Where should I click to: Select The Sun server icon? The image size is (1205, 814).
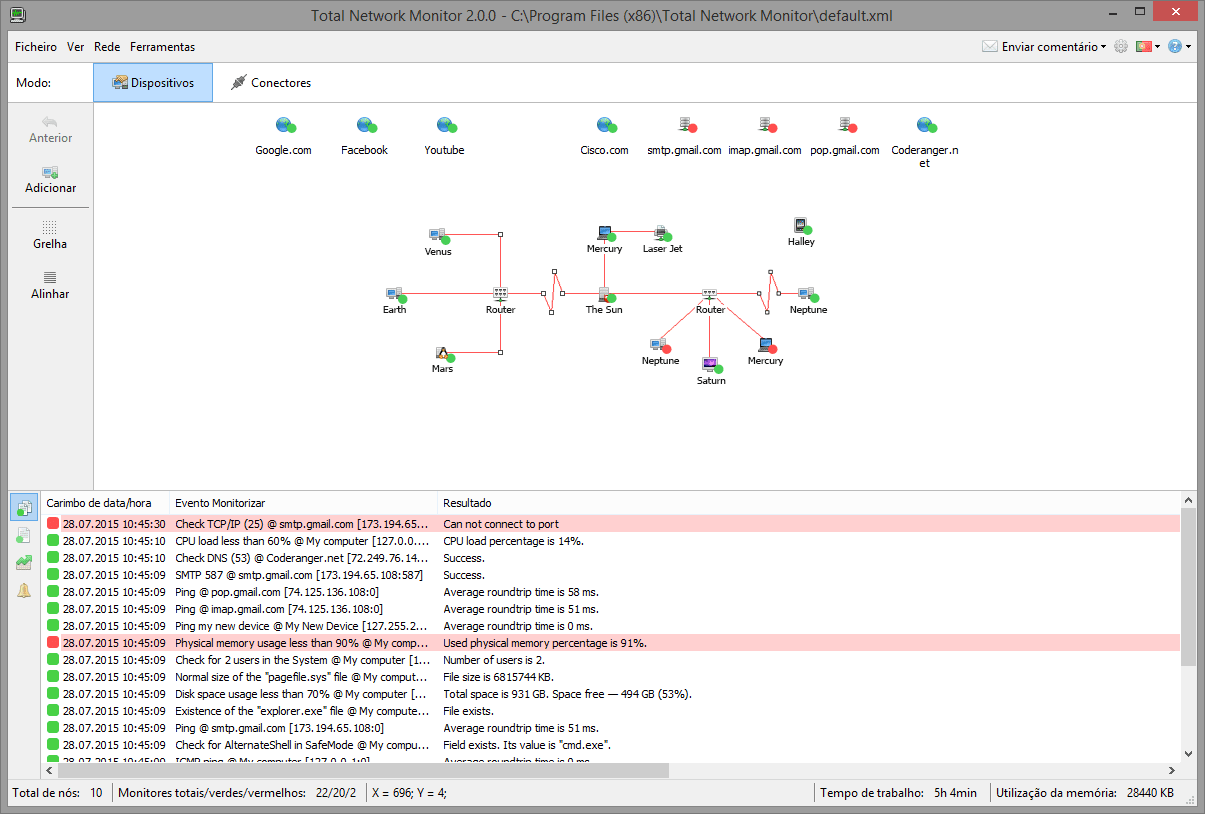click(x=604, y=294)
